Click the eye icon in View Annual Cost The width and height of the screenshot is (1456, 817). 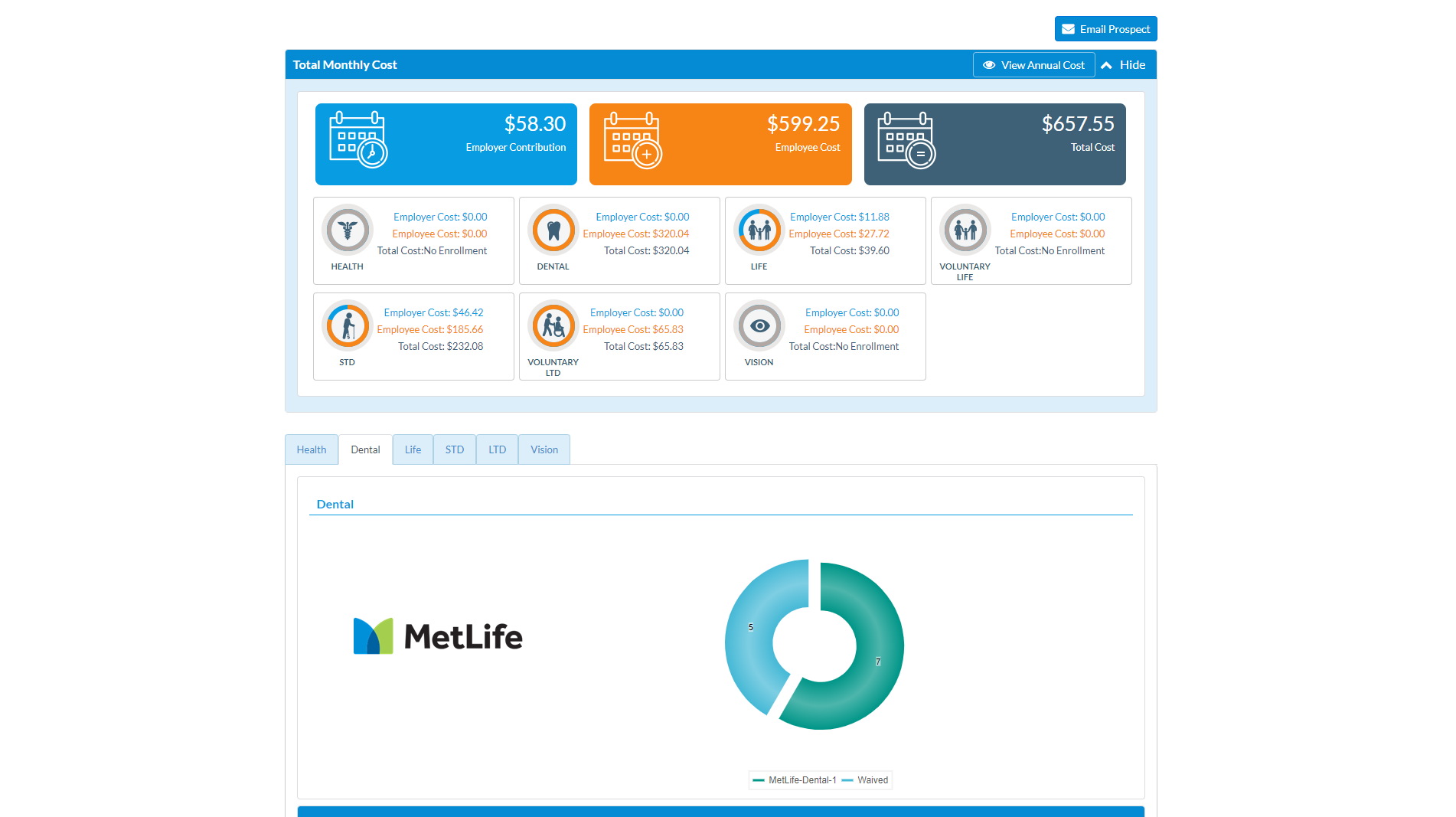[x=989, y=65]
